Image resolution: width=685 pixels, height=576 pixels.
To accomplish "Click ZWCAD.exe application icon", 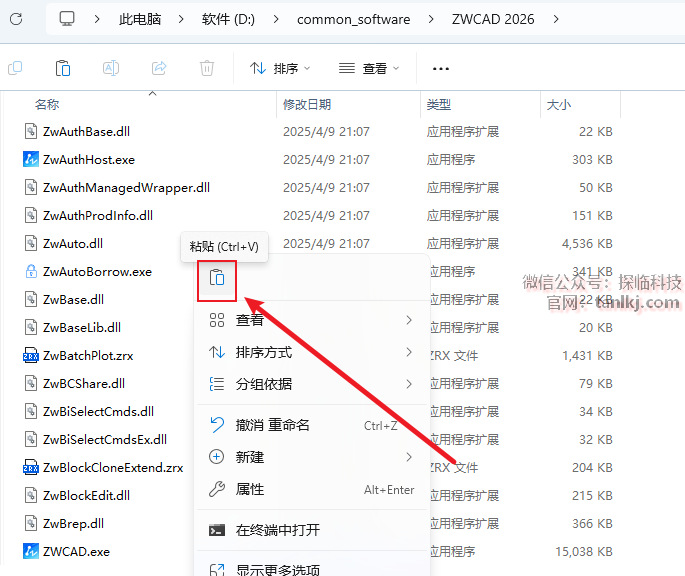I will 31,551.
